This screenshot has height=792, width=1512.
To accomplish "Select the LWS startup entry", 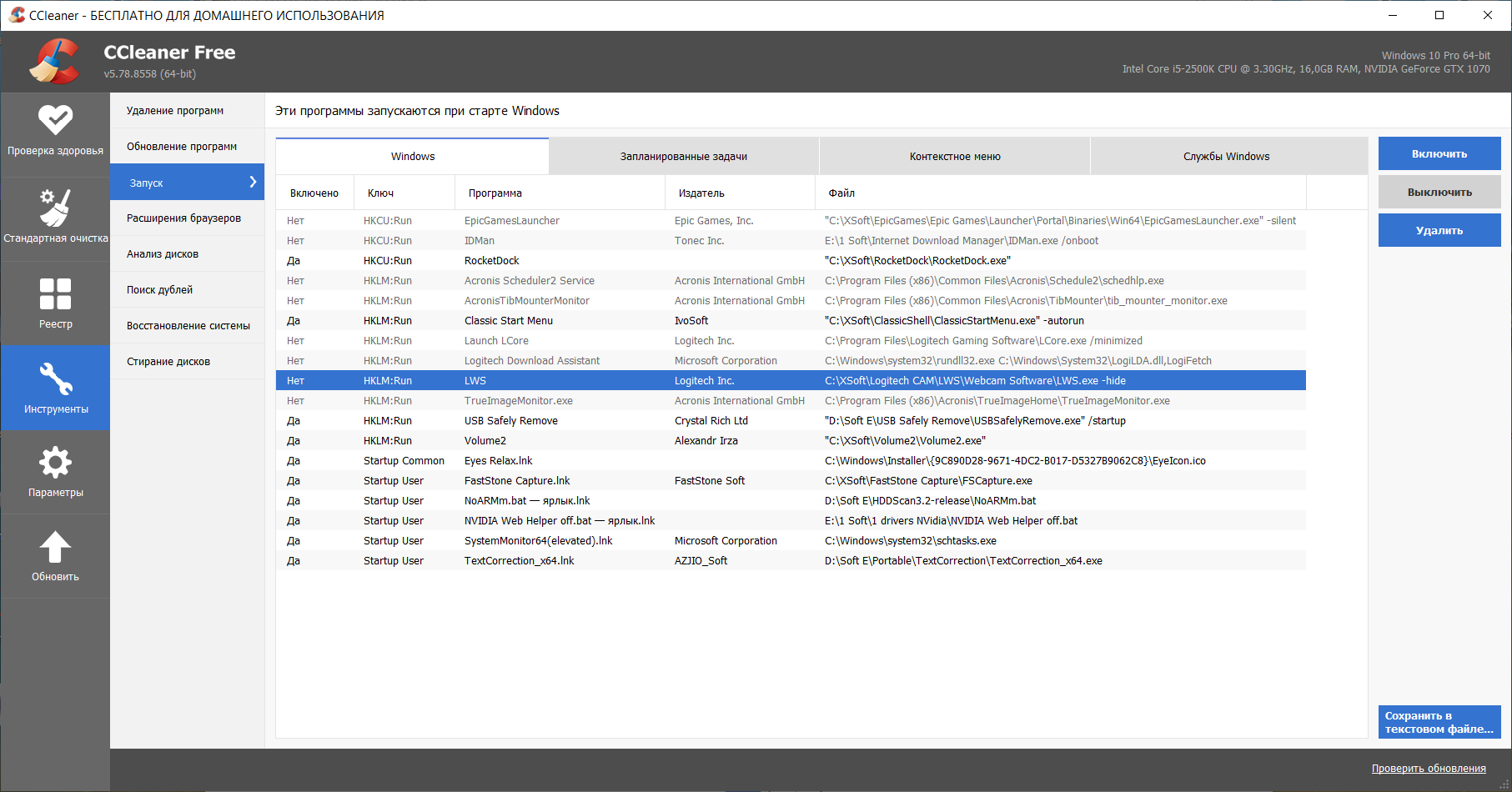I will click(791, 381).
